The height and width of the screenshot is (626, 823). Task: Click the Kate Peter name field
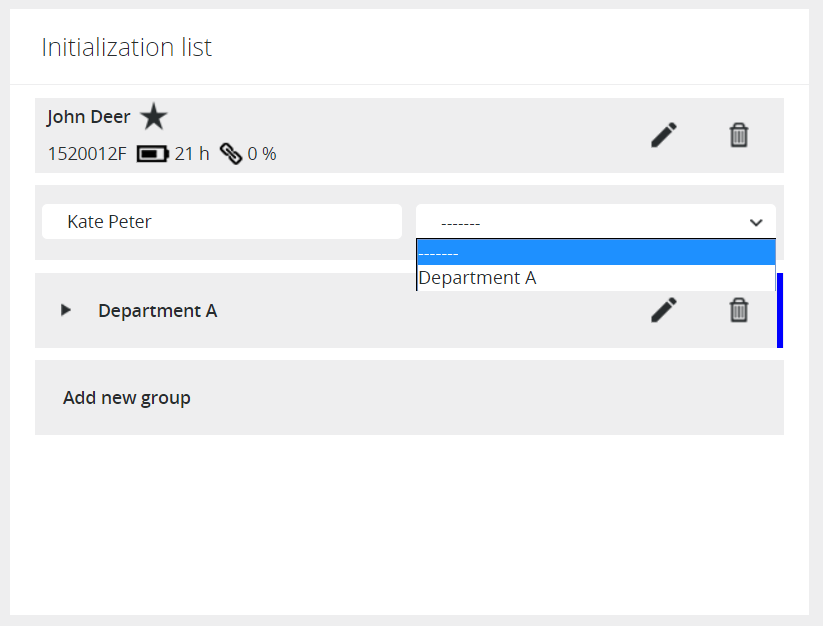click(221, 222)
